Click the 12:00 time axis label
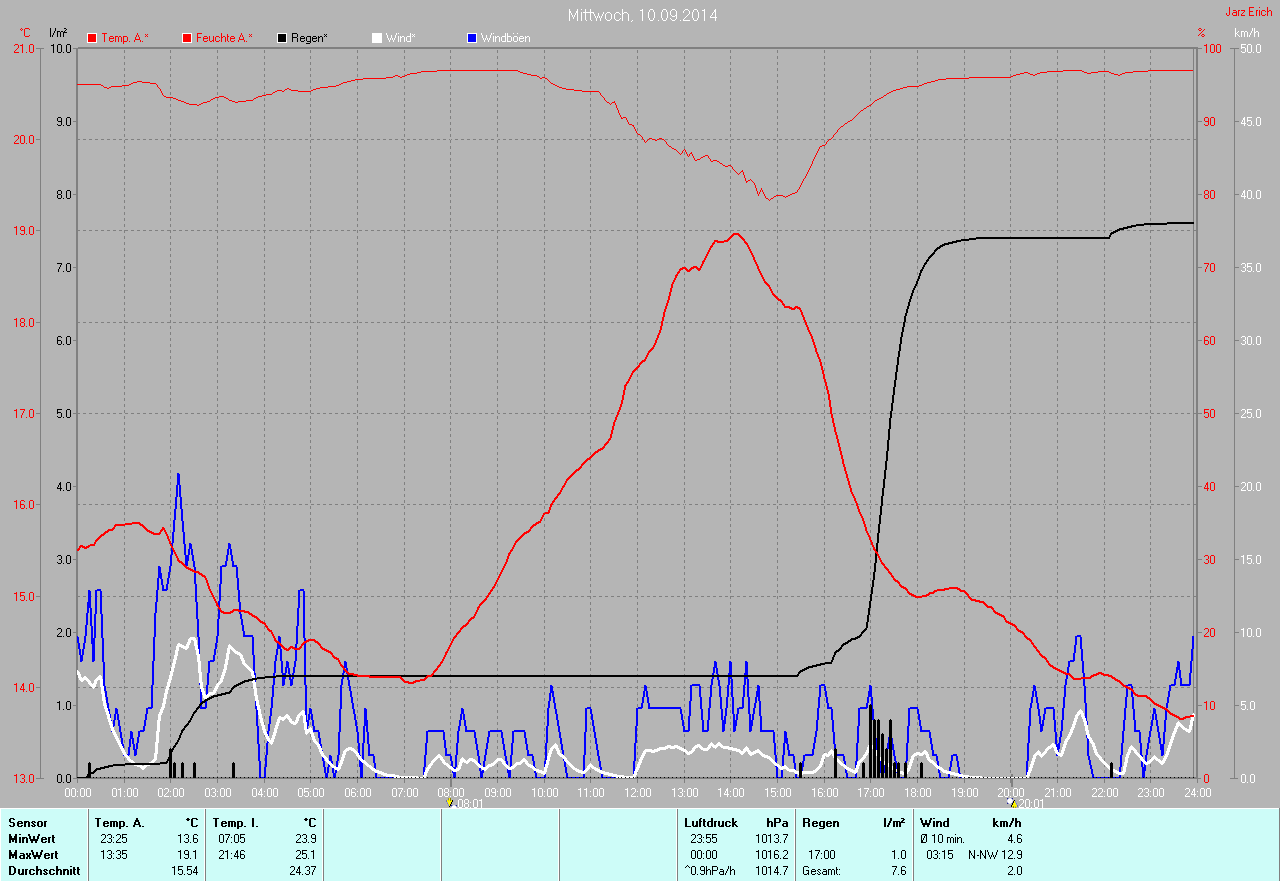The image size is (1280, 881). [638, 792]
